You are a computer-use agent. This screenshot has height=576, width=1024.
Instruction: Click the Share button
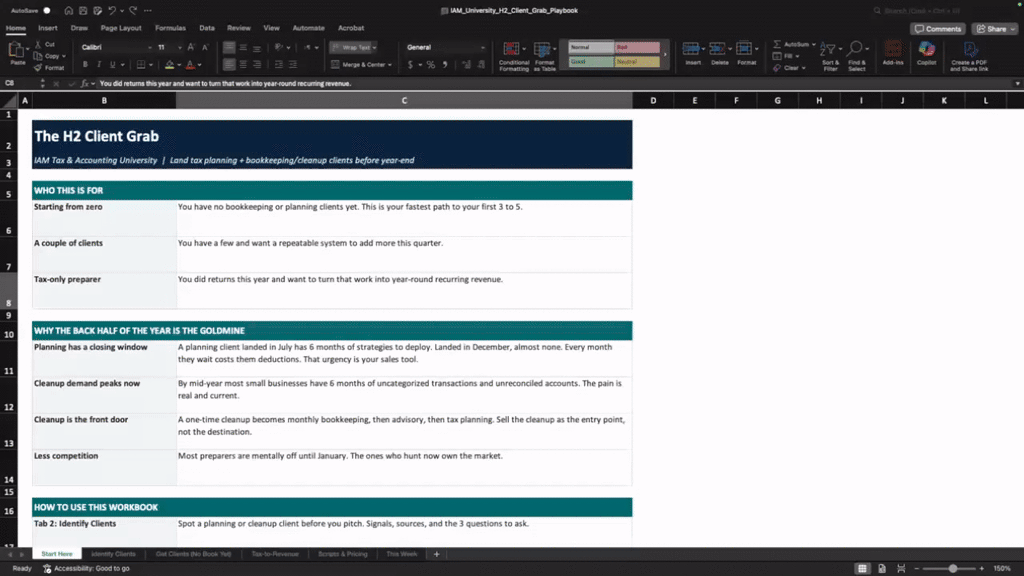point(995,29)
